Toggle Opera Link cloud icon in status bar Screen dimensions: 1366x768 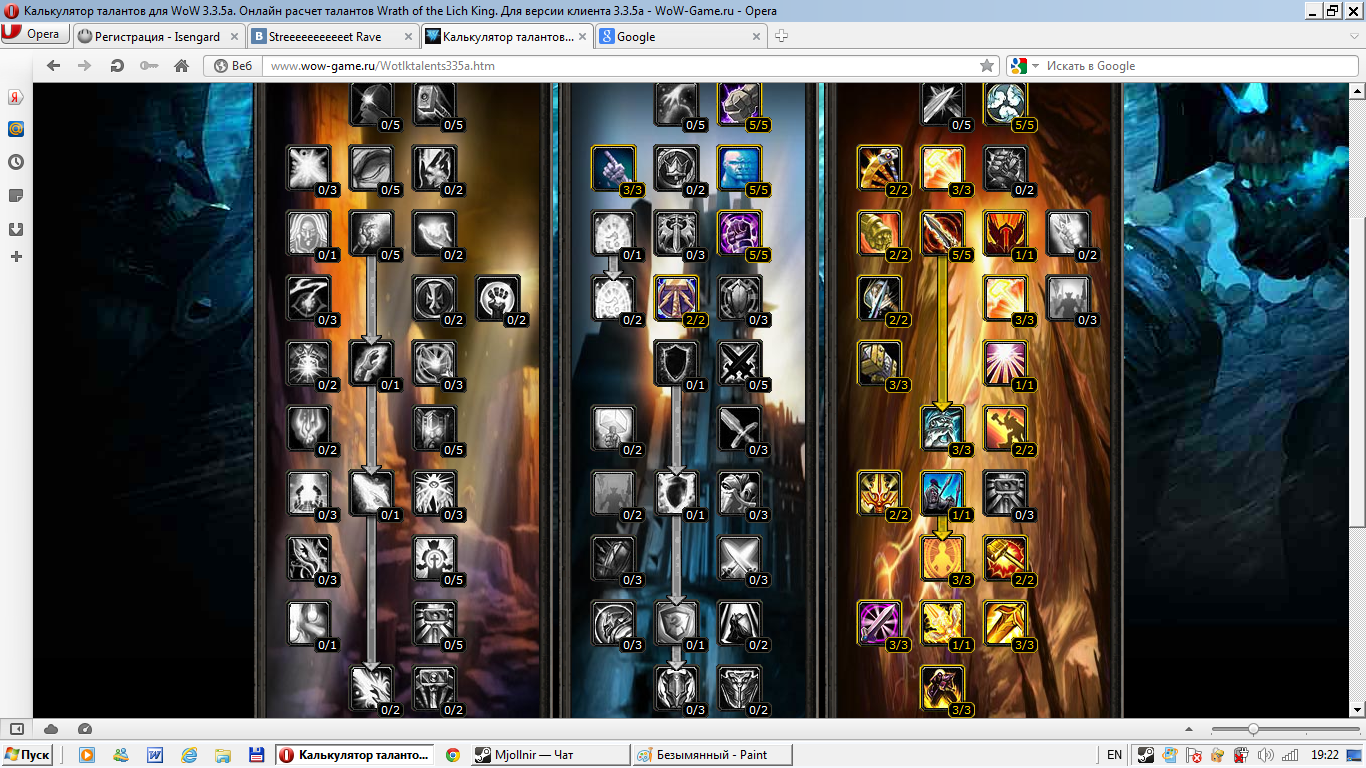[51, 729]
